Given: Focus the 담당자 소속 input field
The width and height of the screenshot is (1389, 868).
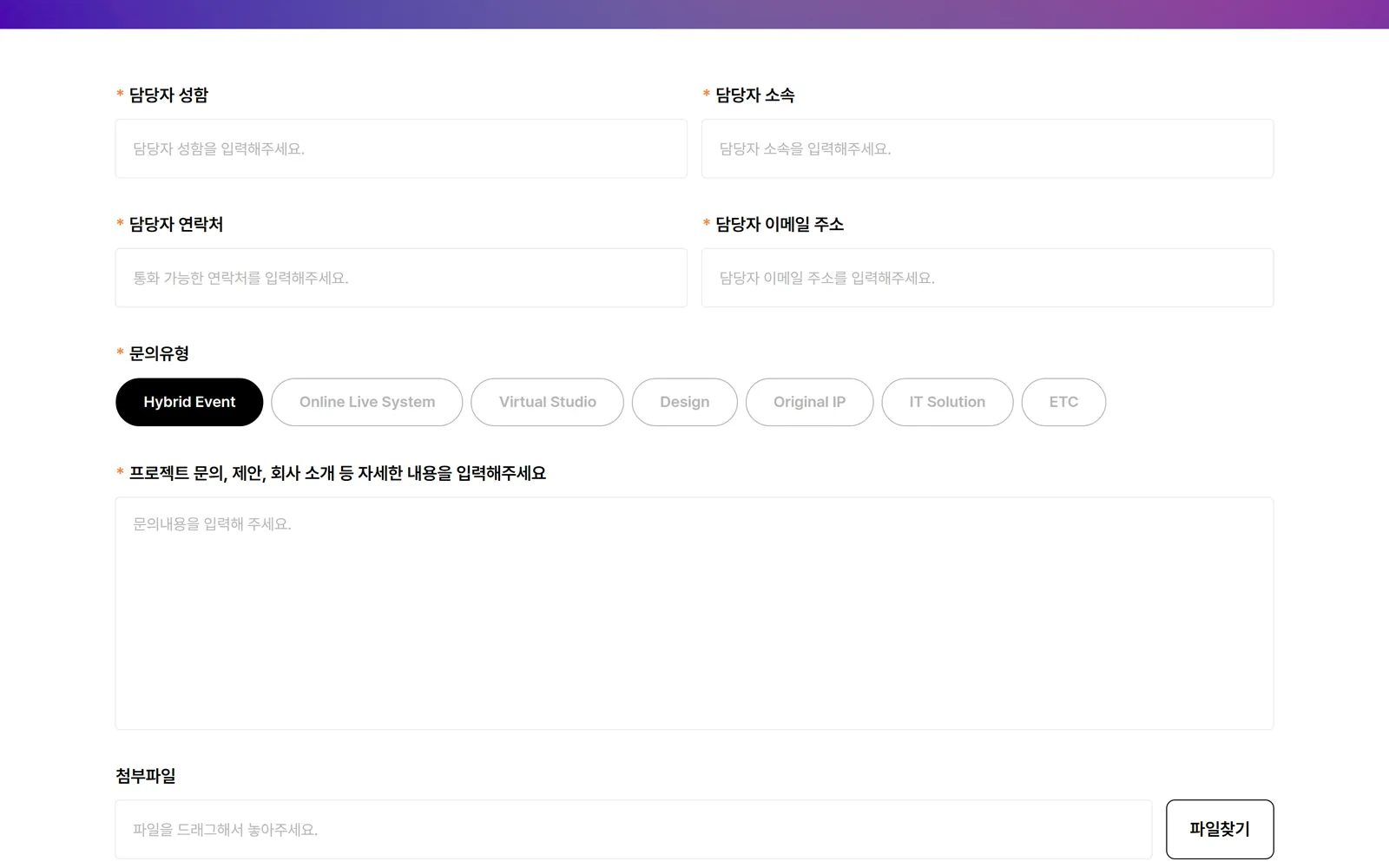Looking at the screenshot, I should (987, 148).
